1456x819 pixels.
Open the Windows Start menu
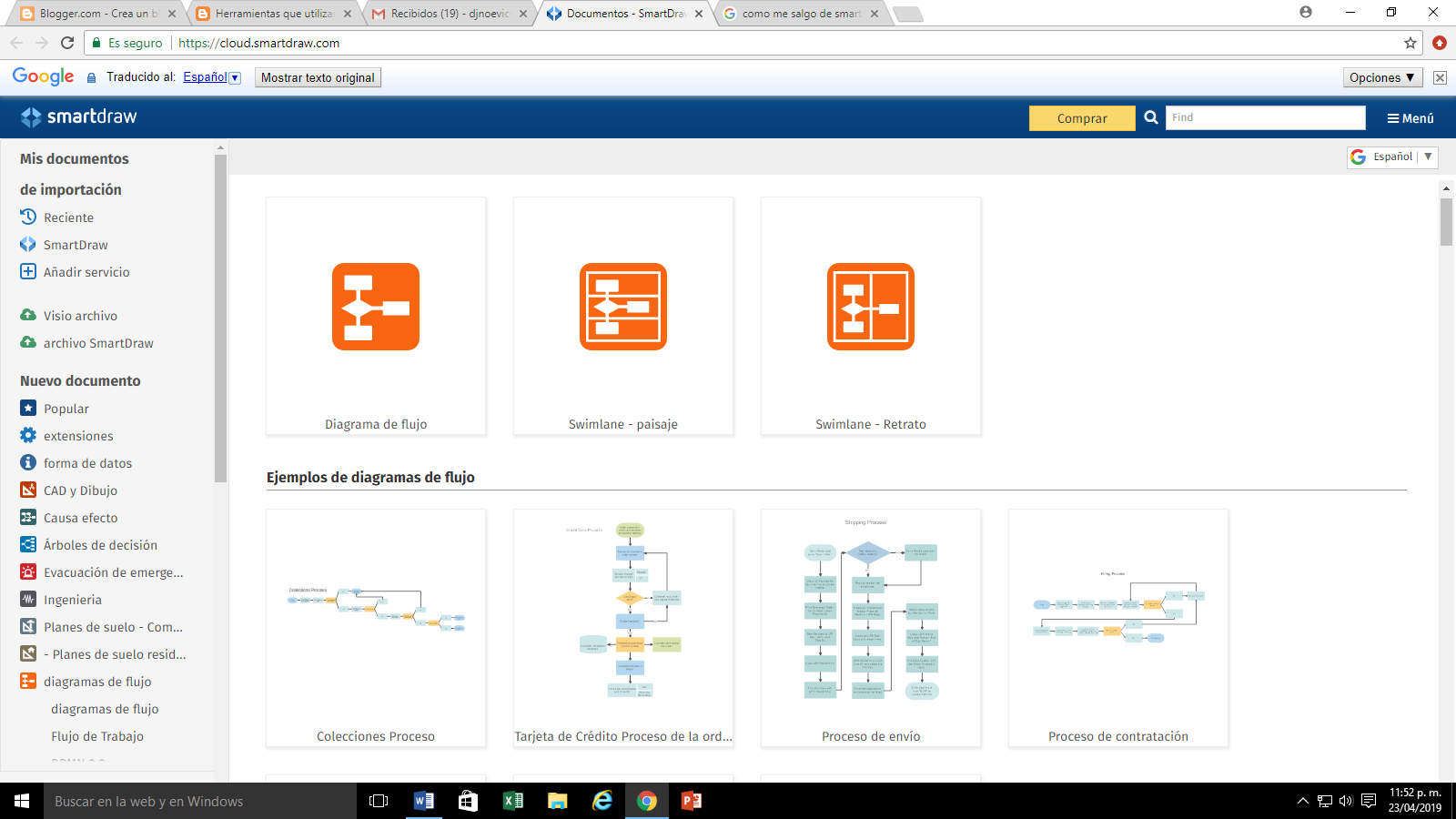tap(22, 801)
